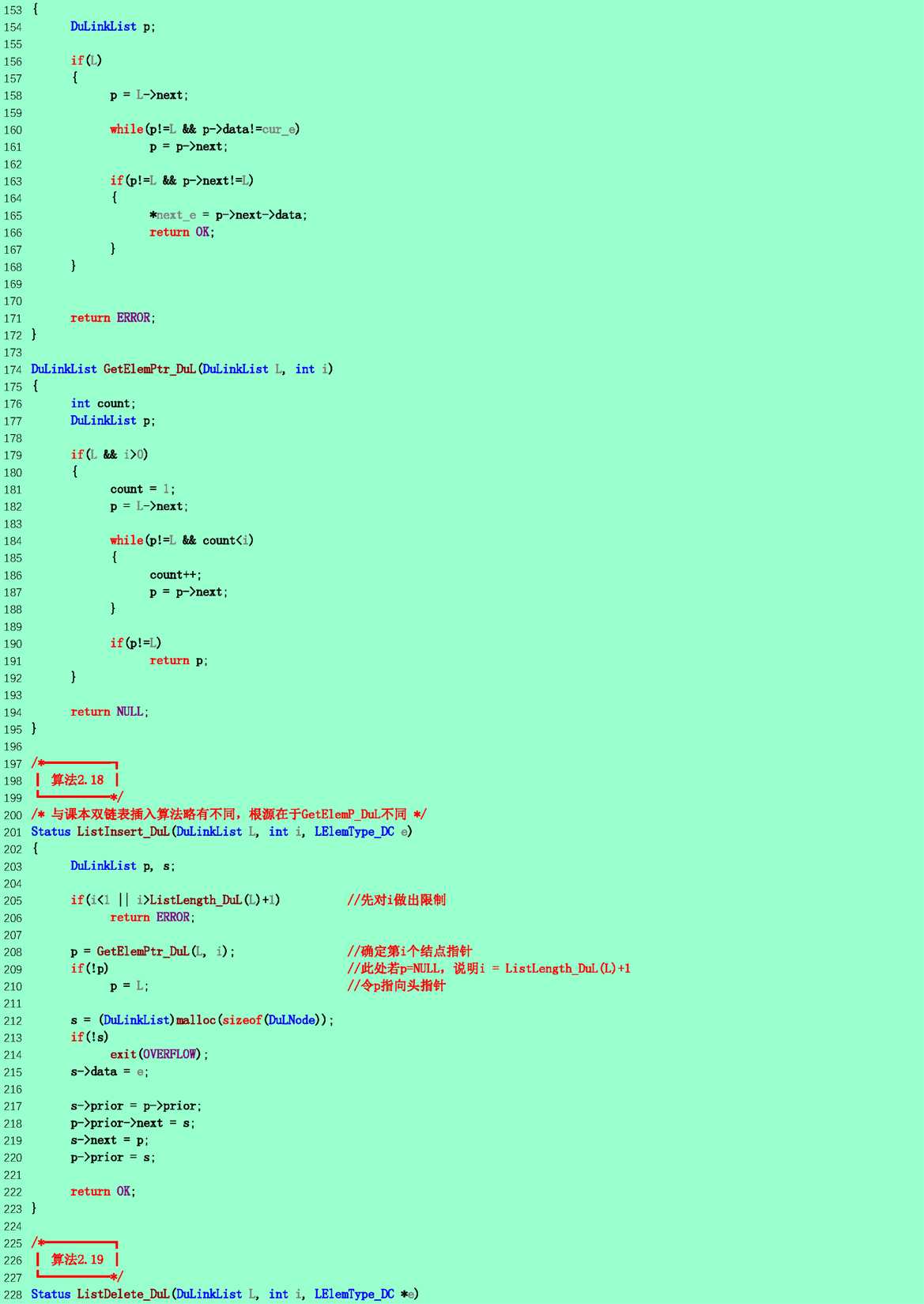Click the 'DuLinkList p, s;' declaration

pos(123,866)
